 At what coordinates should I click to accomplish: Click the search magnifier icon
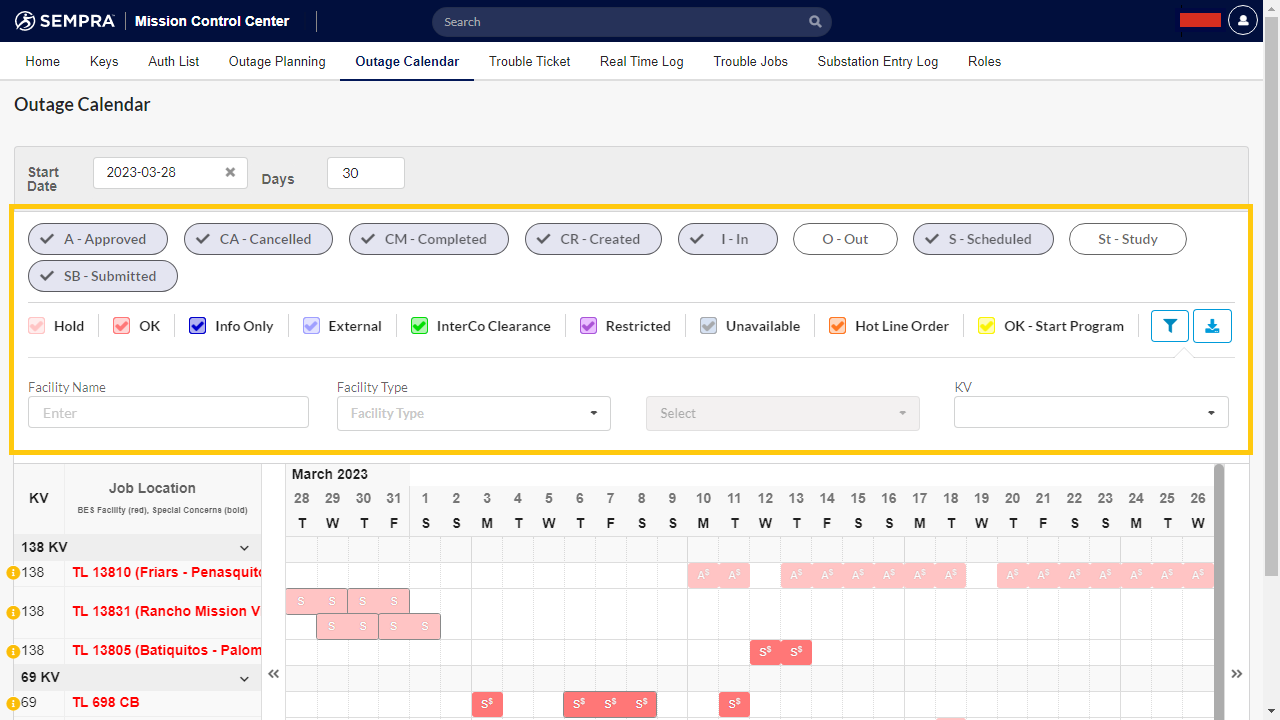(x=815, y=21)
